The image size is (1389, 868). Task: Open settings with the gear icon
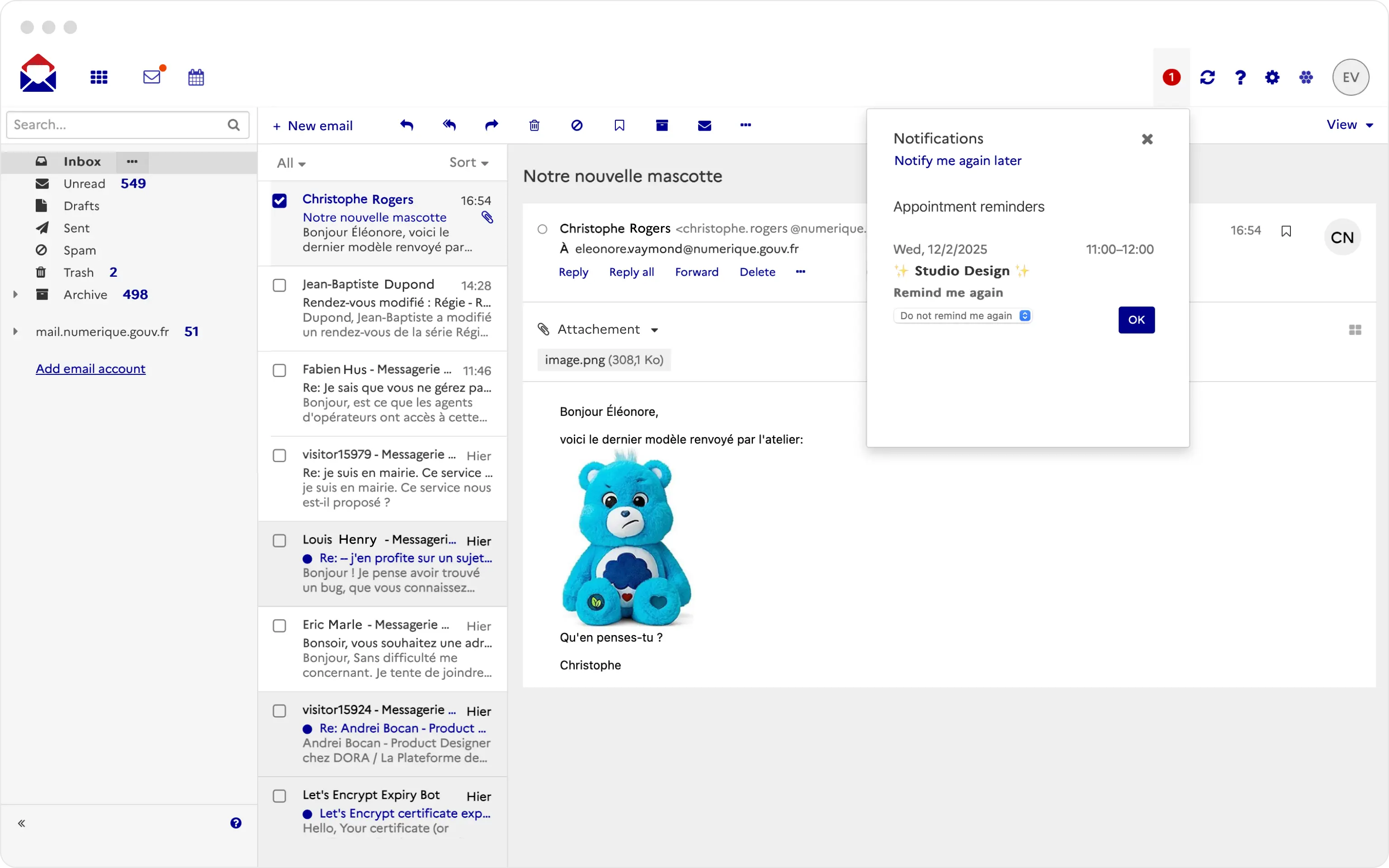click(x=1272, y=77)
